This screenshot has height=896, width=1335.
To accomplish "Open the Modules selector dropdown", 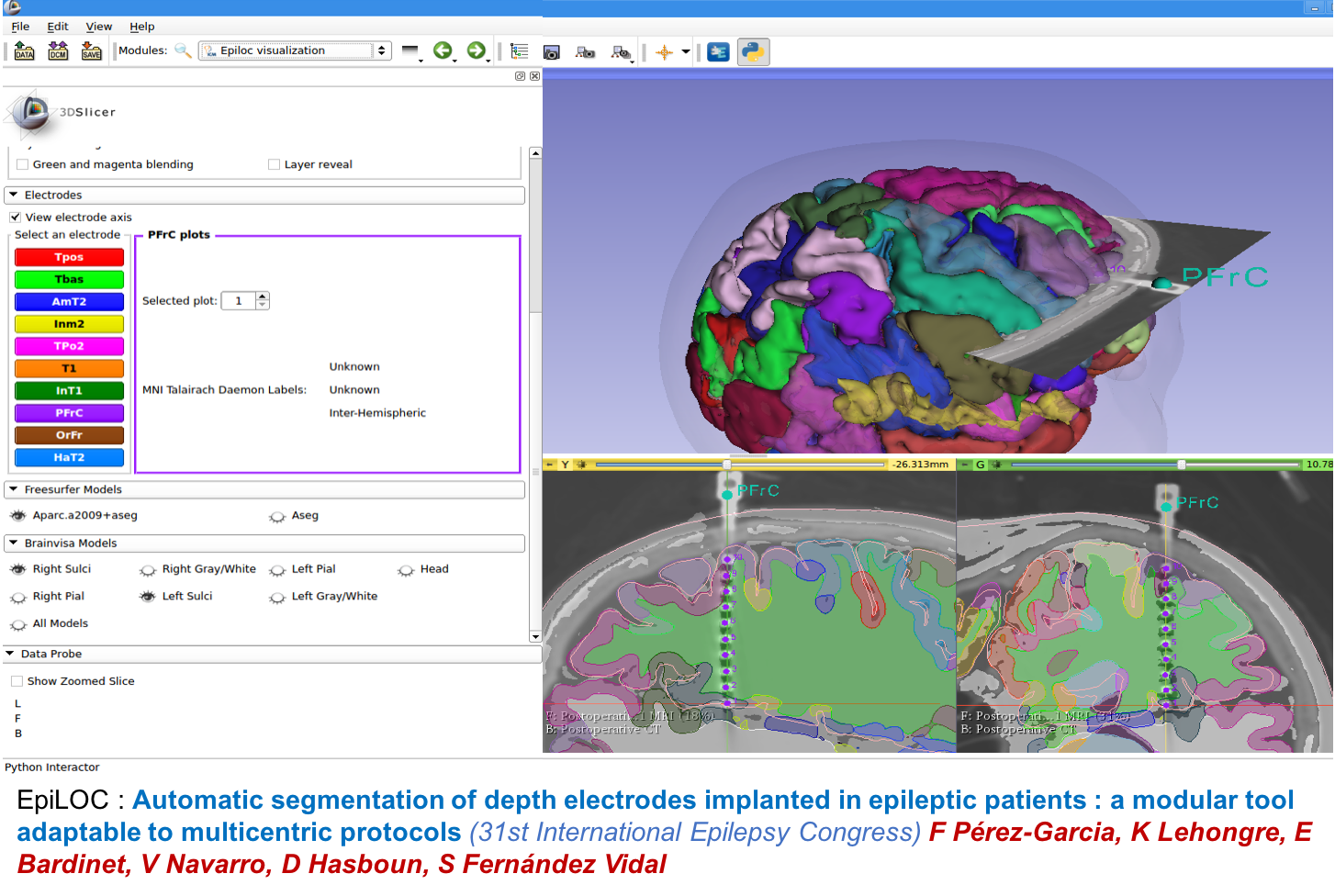I will (x=295, y=50).
